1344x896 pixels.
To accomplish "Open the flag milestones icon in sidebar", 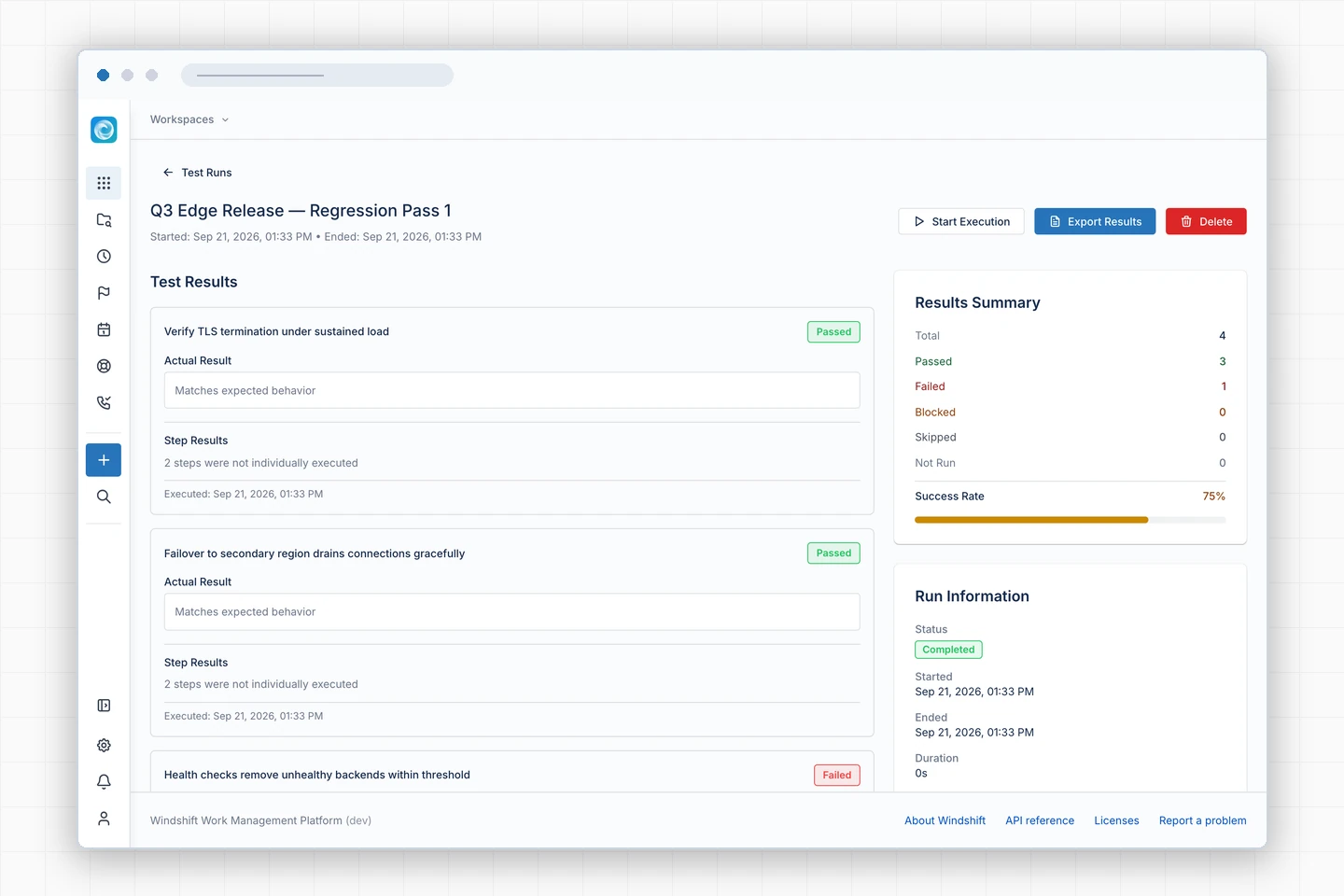I will point(104,293).
